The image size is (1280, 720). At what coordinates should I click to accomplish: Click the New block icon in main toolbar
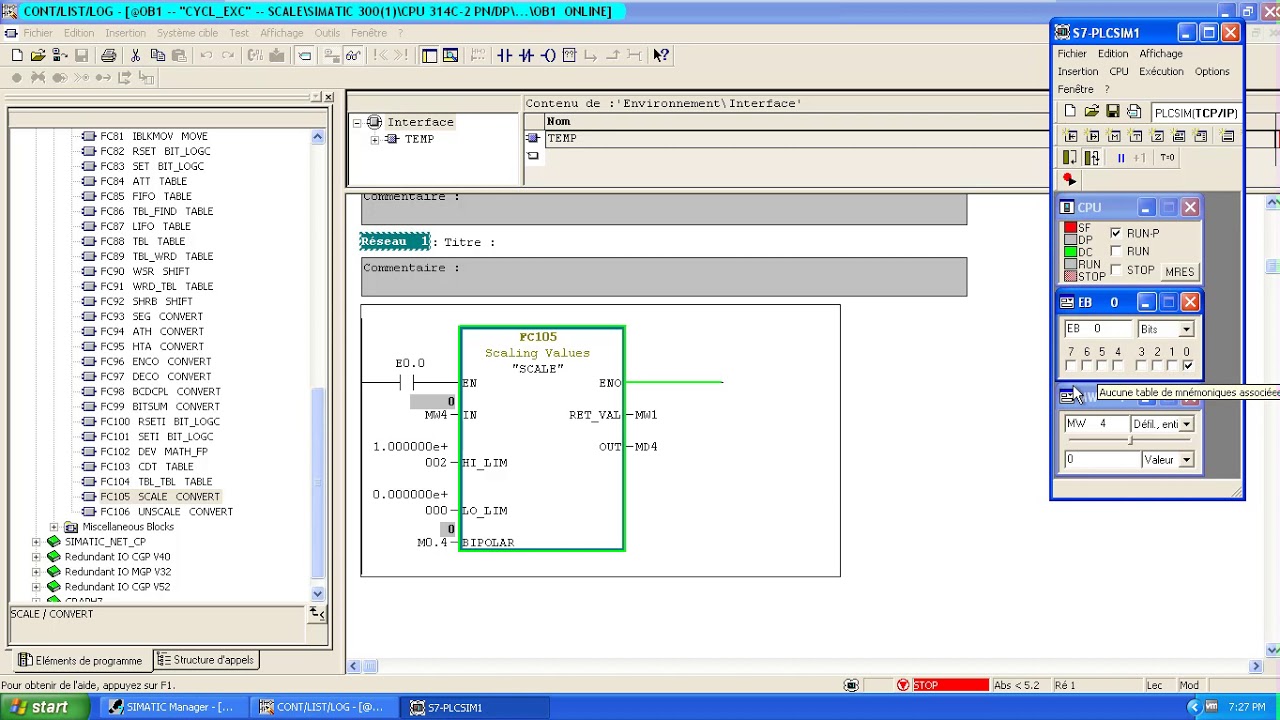coord(17,56)
